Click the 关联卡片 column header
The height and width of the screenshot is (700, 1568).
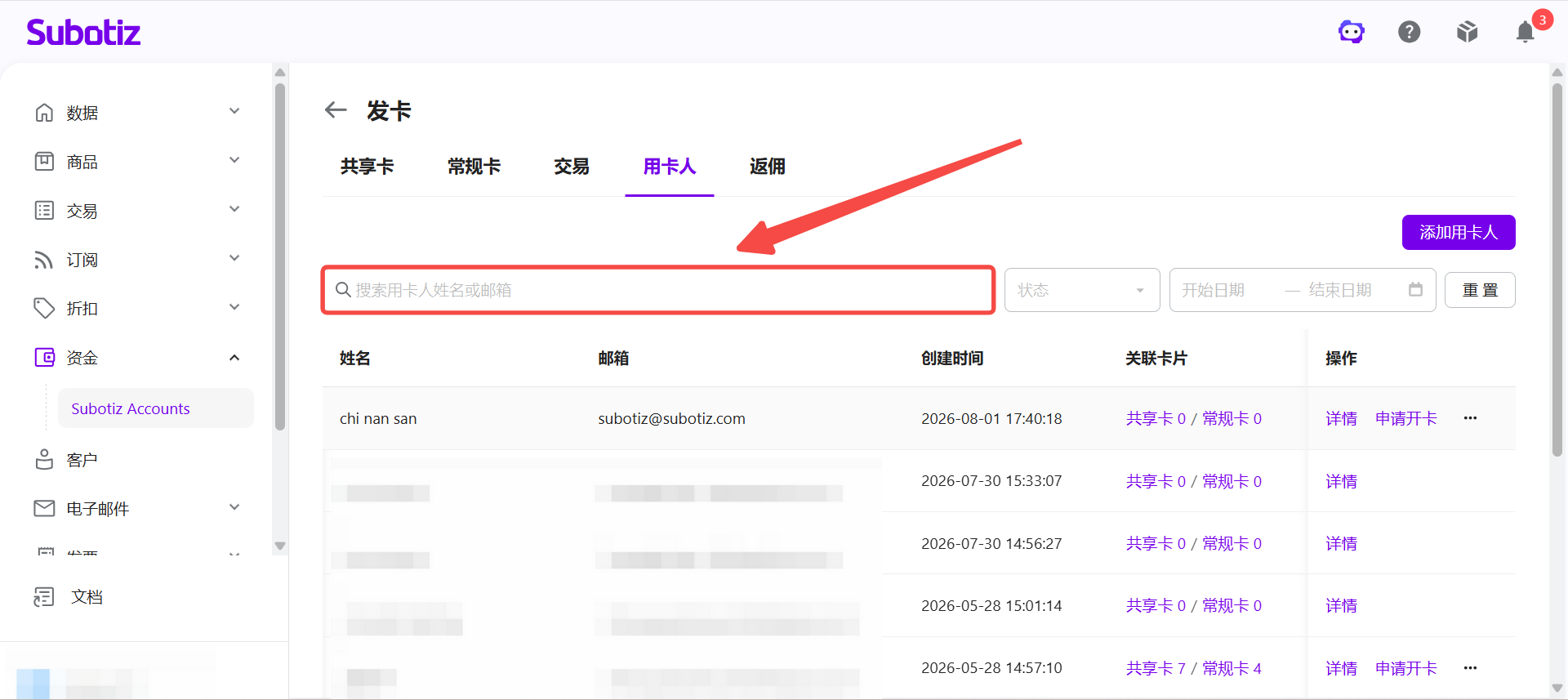point(1156,359)
